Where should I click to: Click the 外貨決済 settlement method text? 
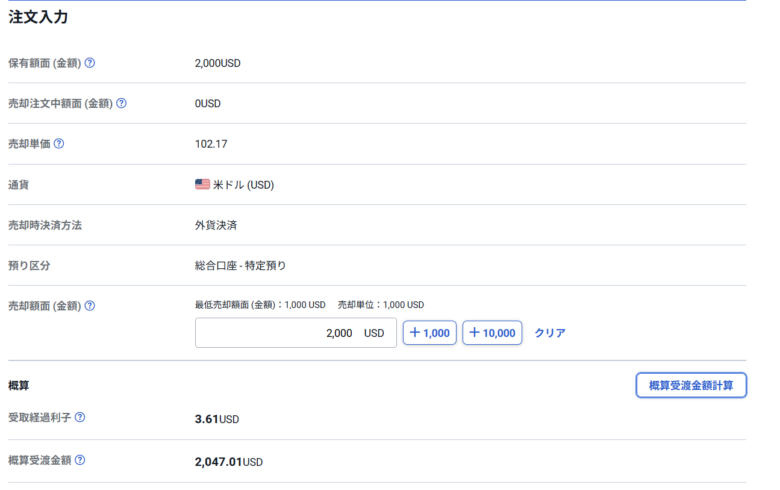pos(215,225)
